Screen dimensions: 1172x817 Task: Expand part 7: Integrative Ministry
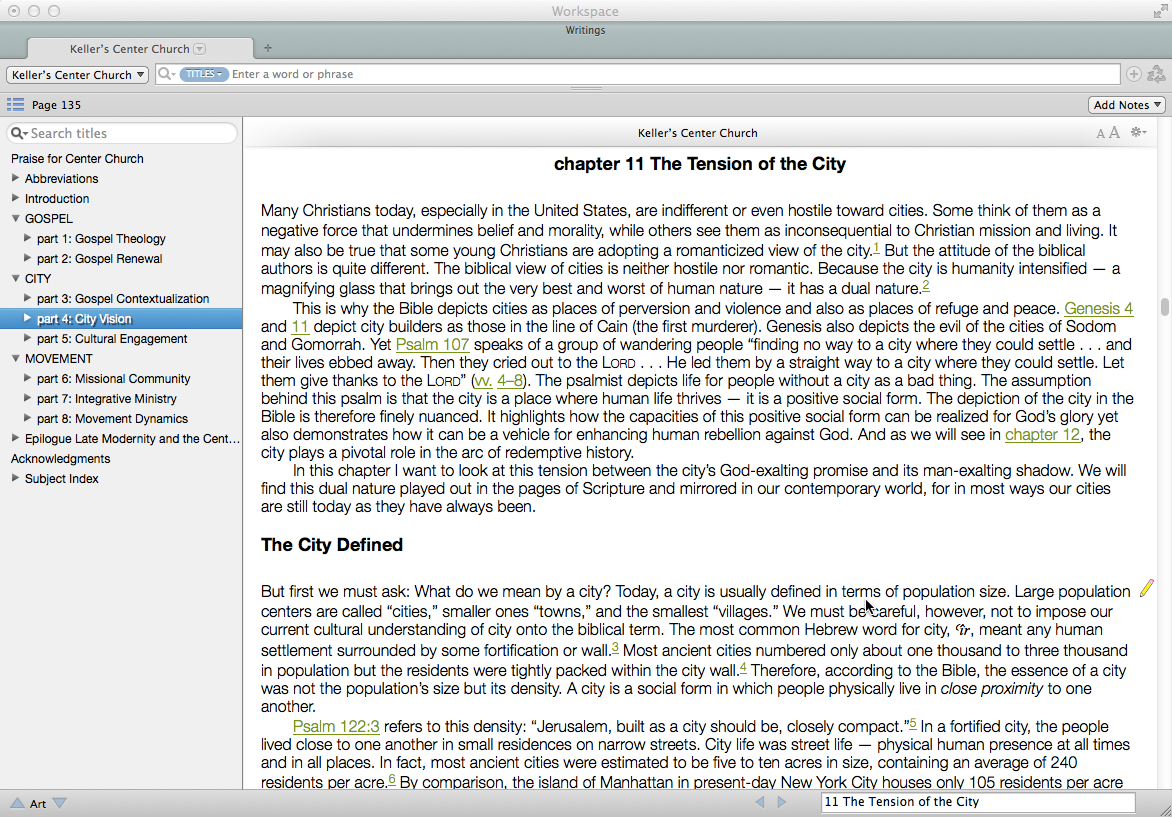[x=28, y=398]
